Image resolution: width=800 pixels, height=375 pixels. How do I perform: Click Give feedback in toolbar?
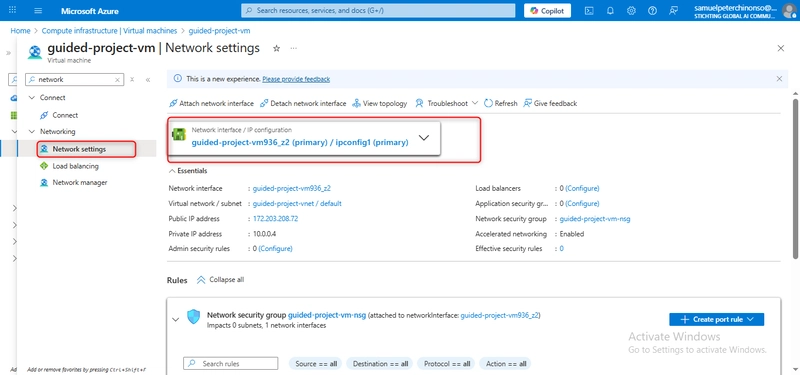(550, 104)
